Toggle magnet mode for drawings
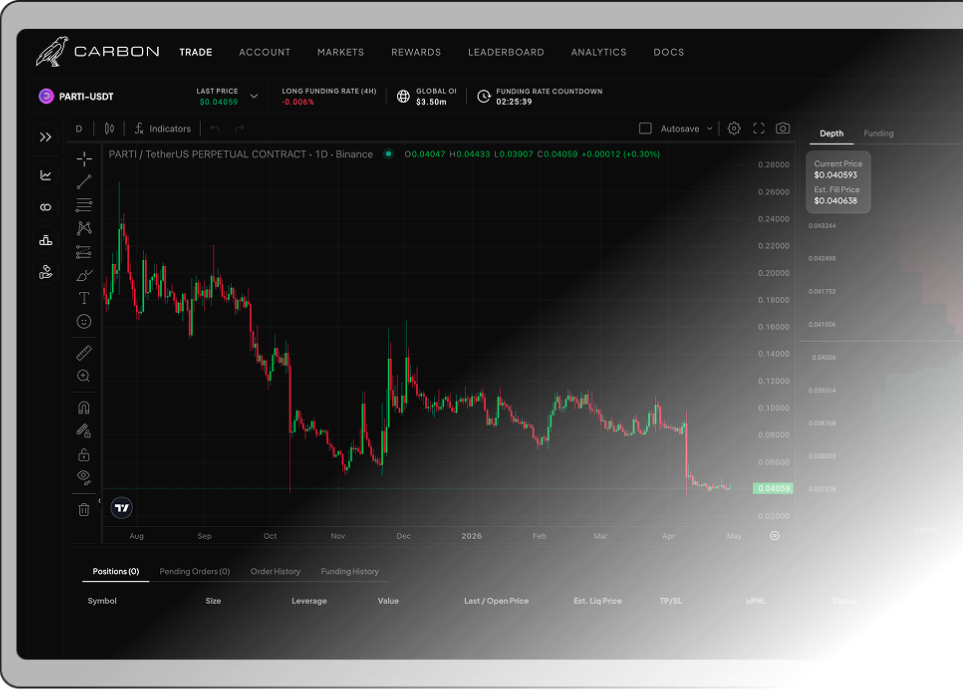Viewport: 963px width, 689px height. click(x=84, y=407)
